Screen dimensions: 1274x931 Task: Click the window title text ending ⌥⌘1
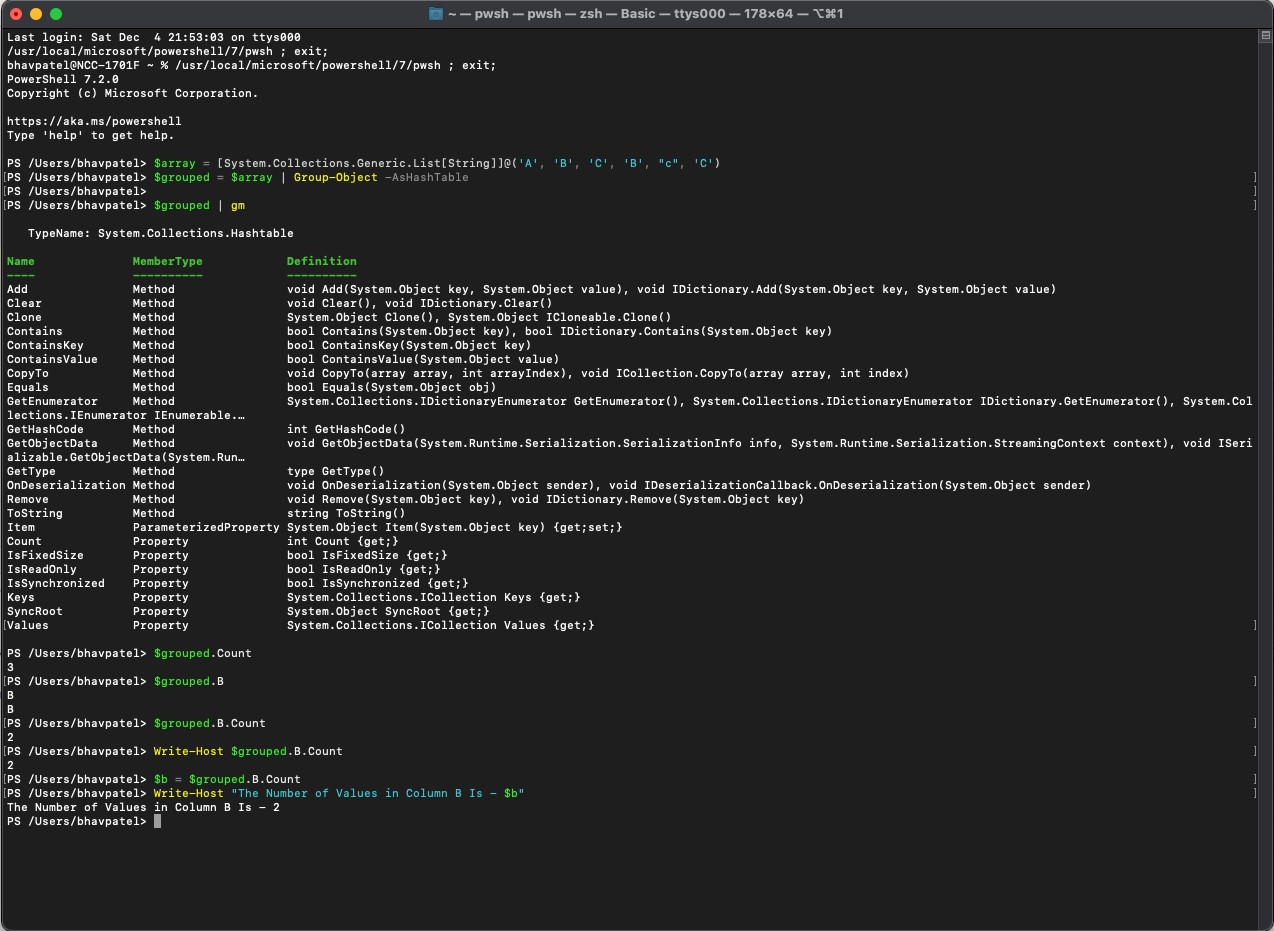[x=648, y=14]
